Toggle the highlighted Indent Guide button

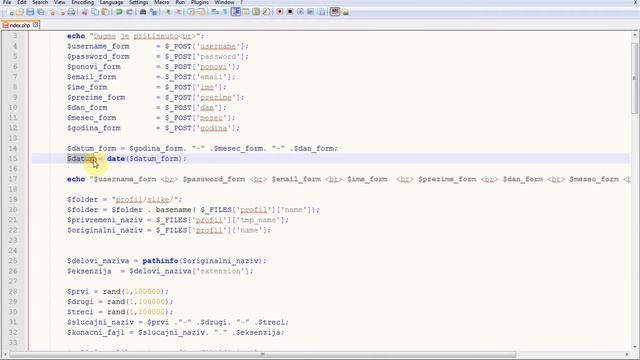(236, 12)
